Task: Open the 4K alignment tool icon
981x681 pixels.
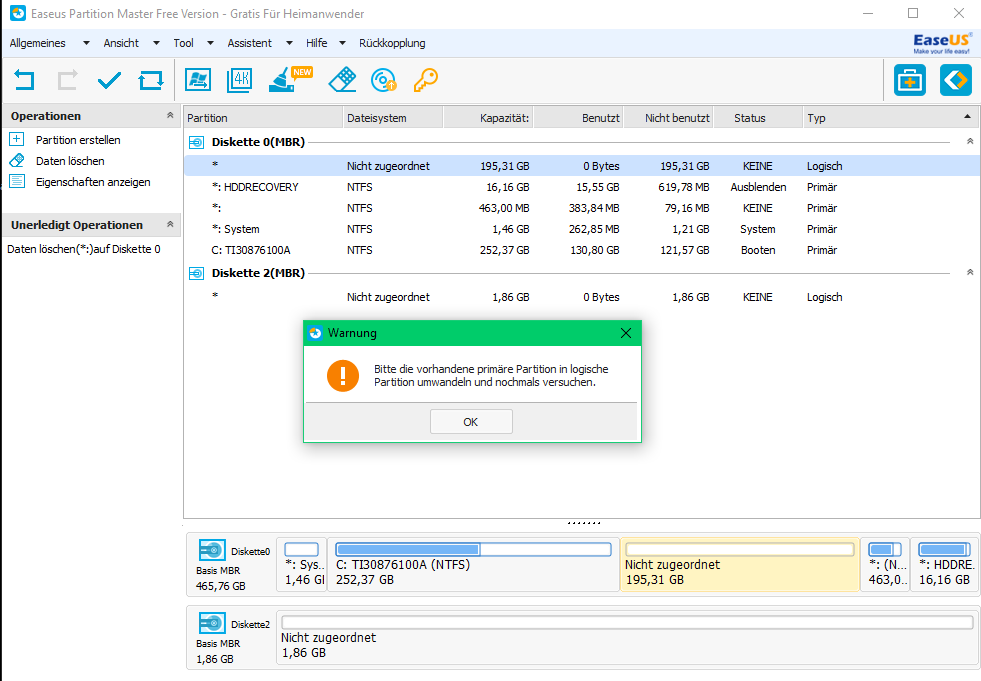Action: click(x=240, y=80)
